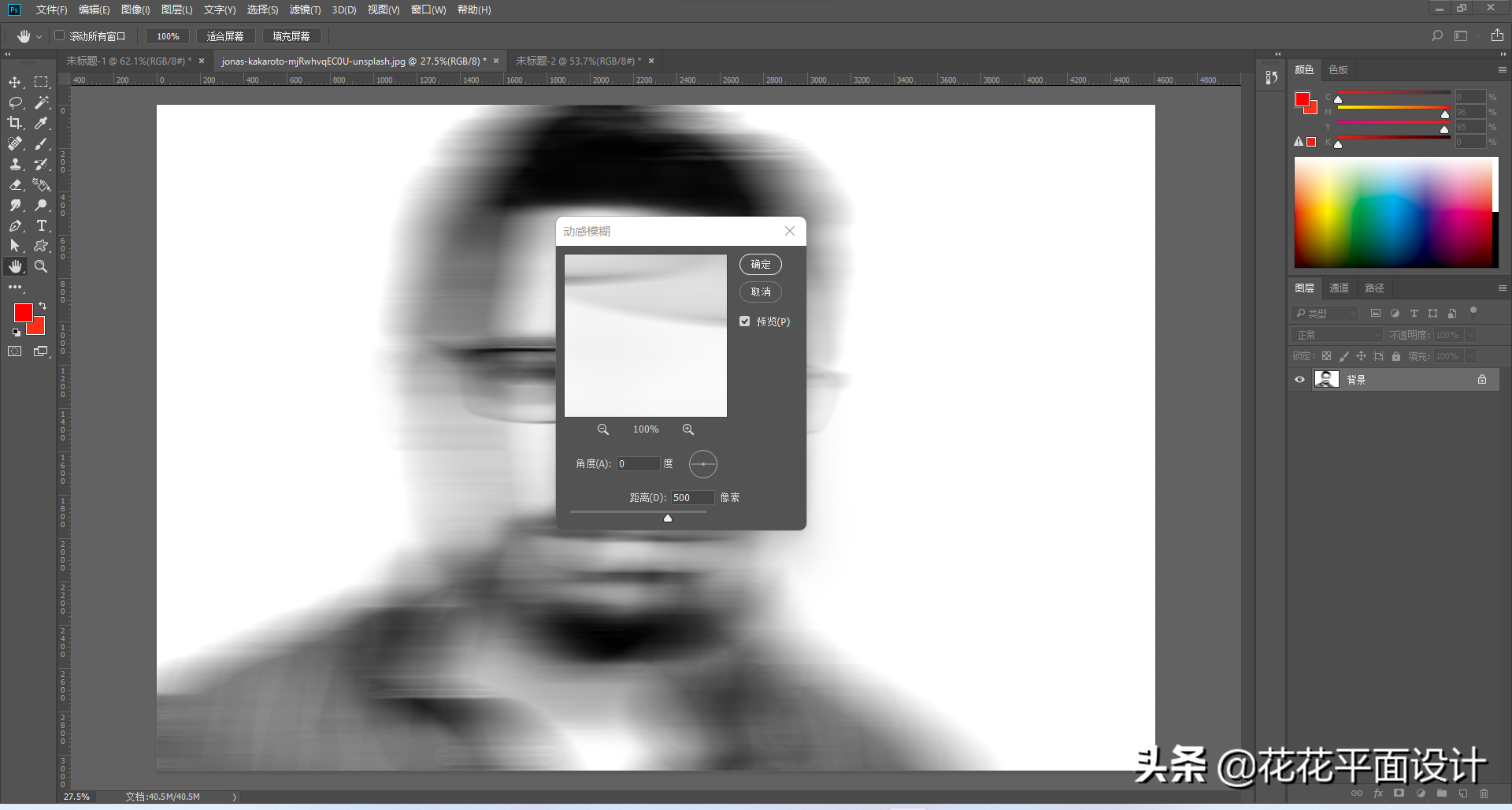The height and width of the screenshot is (810, 1512).
Task: Expand the status bar info arrow
Action: pos(235,797)
